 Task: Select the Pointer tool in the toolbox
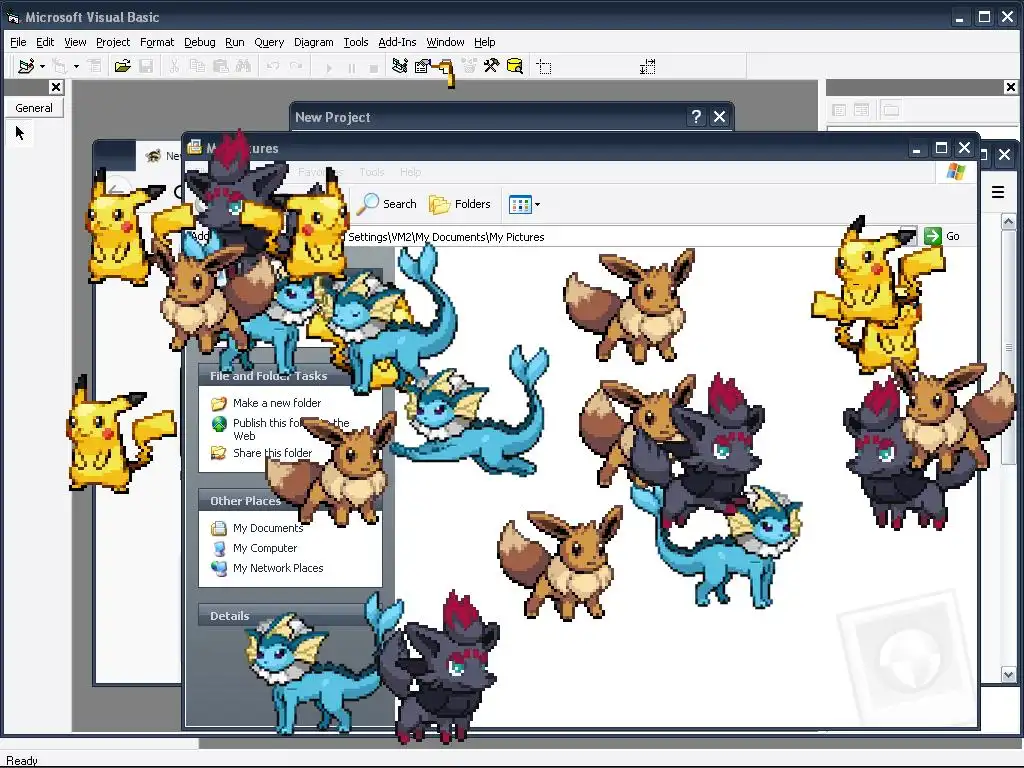tap(20, 133)
